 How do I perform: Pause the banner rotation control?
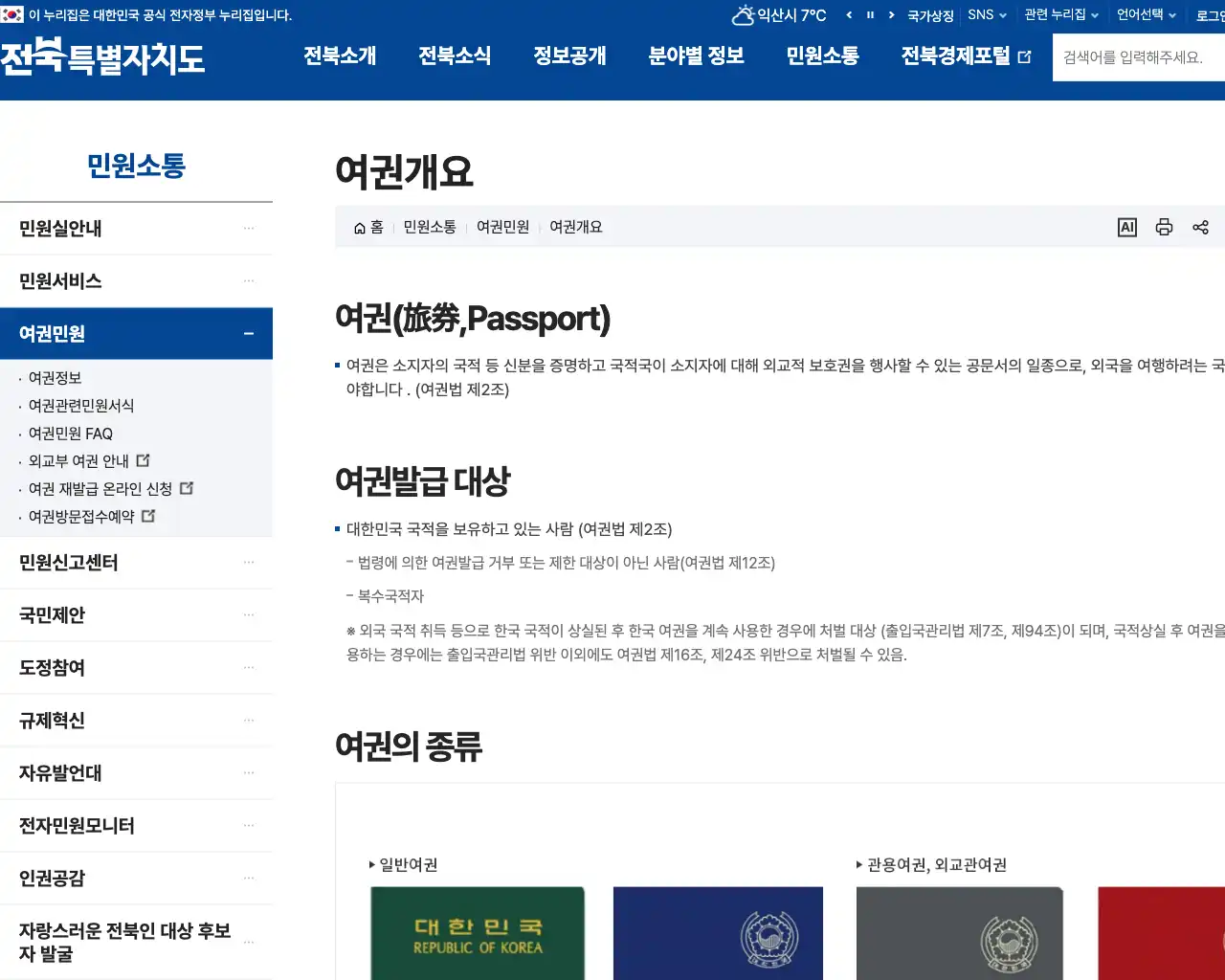(x=872, y=14)
